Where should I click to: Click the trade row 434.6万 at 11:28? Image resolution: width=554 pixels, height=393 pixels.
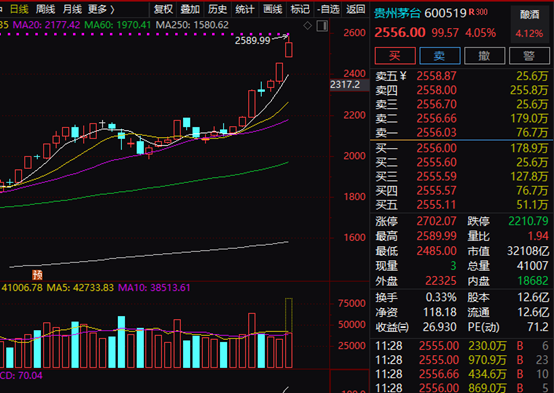tap(462, 374)
